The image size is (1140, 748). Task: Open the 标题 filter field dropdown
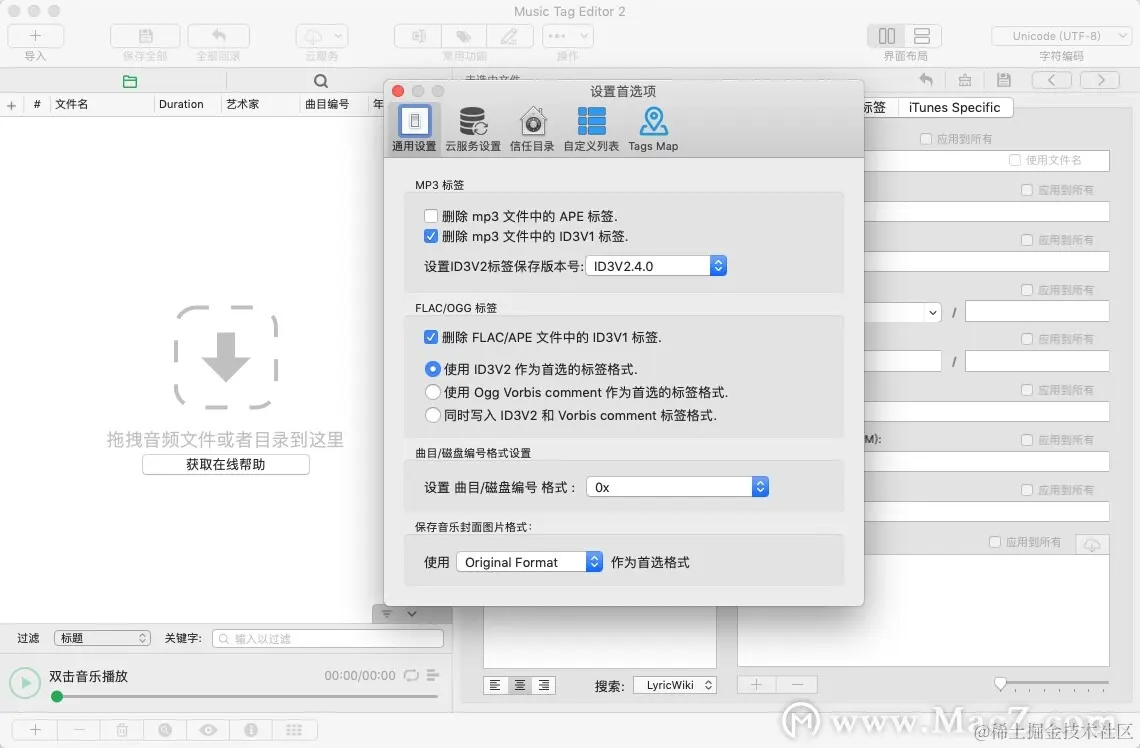103,638
